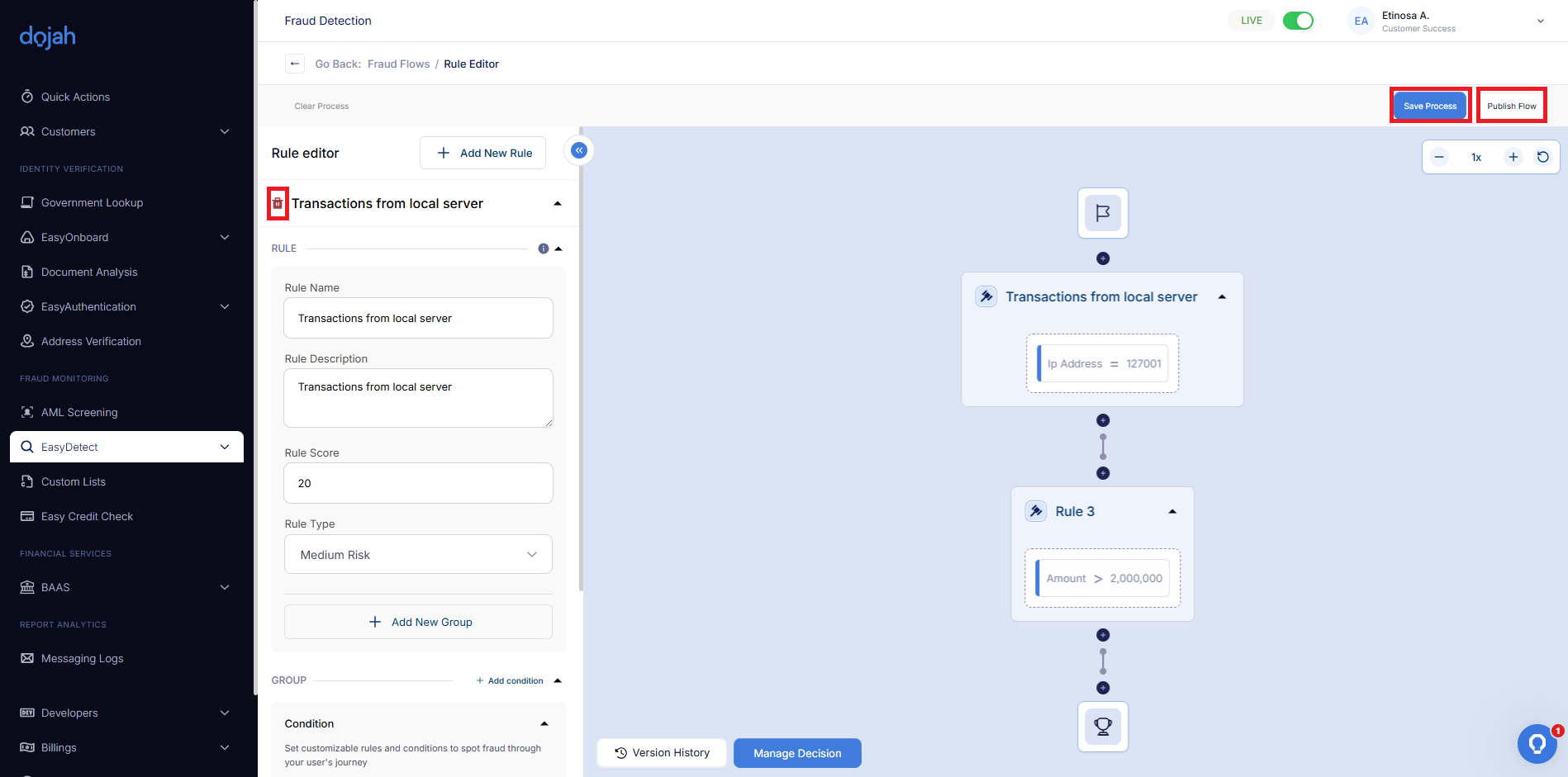The width and height of the screenshot is (1568, 777).
Task: Click Save Process button
Action: click(x=1430, y=106)
